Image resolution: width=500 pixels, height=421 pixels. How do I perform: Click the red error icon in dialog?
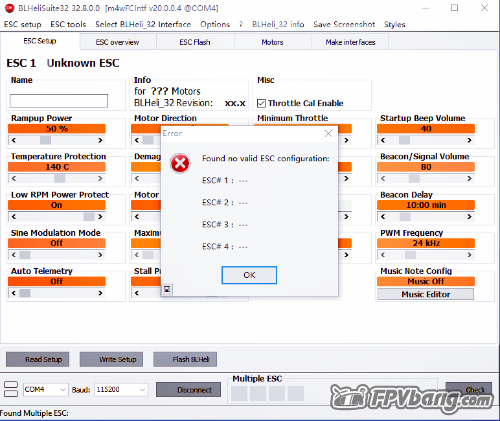click(180, 163)
